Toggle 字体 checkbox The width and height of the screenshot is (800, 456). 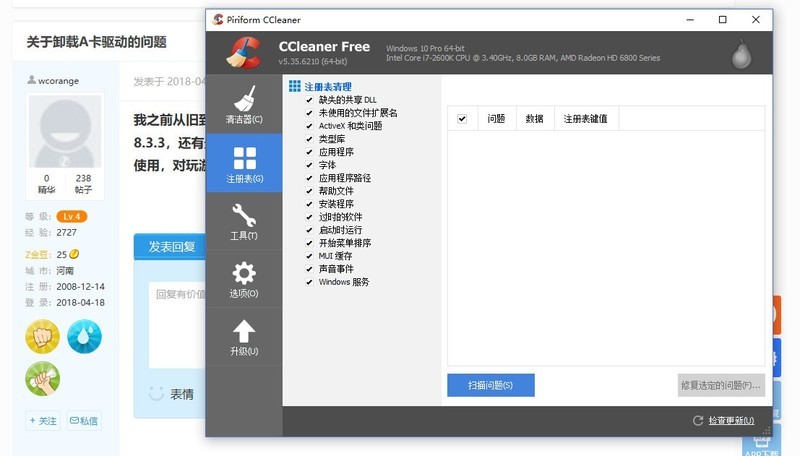click(x=309, y=165)
